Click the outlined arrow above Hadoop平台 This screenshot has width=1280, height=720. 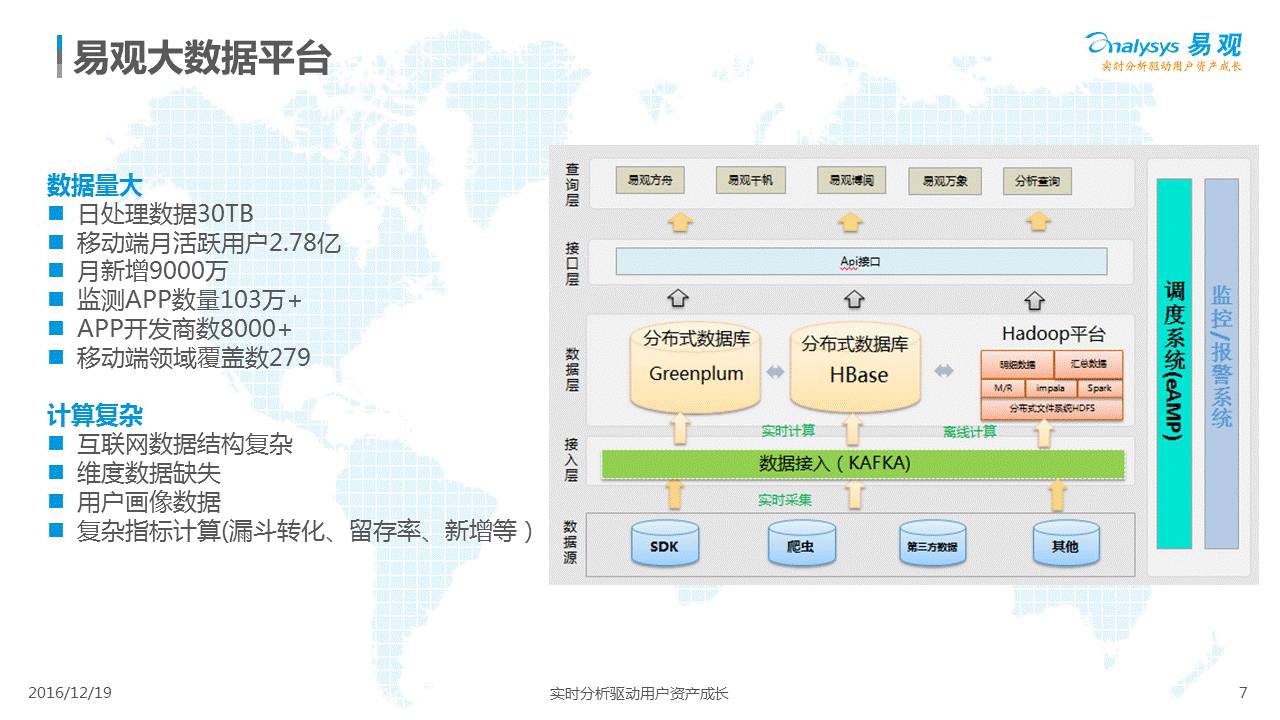pyautogui.click(x=1035, y=299)
